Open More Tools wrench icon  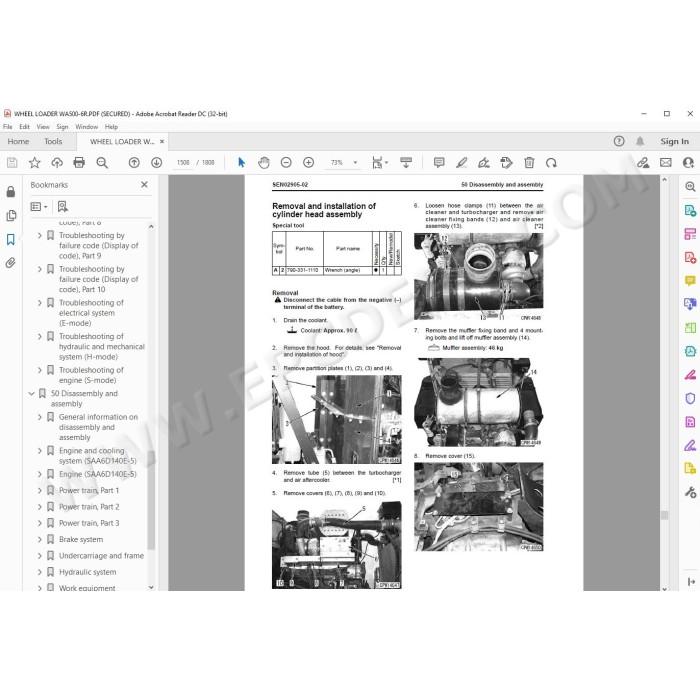click(x=690, y=492)
